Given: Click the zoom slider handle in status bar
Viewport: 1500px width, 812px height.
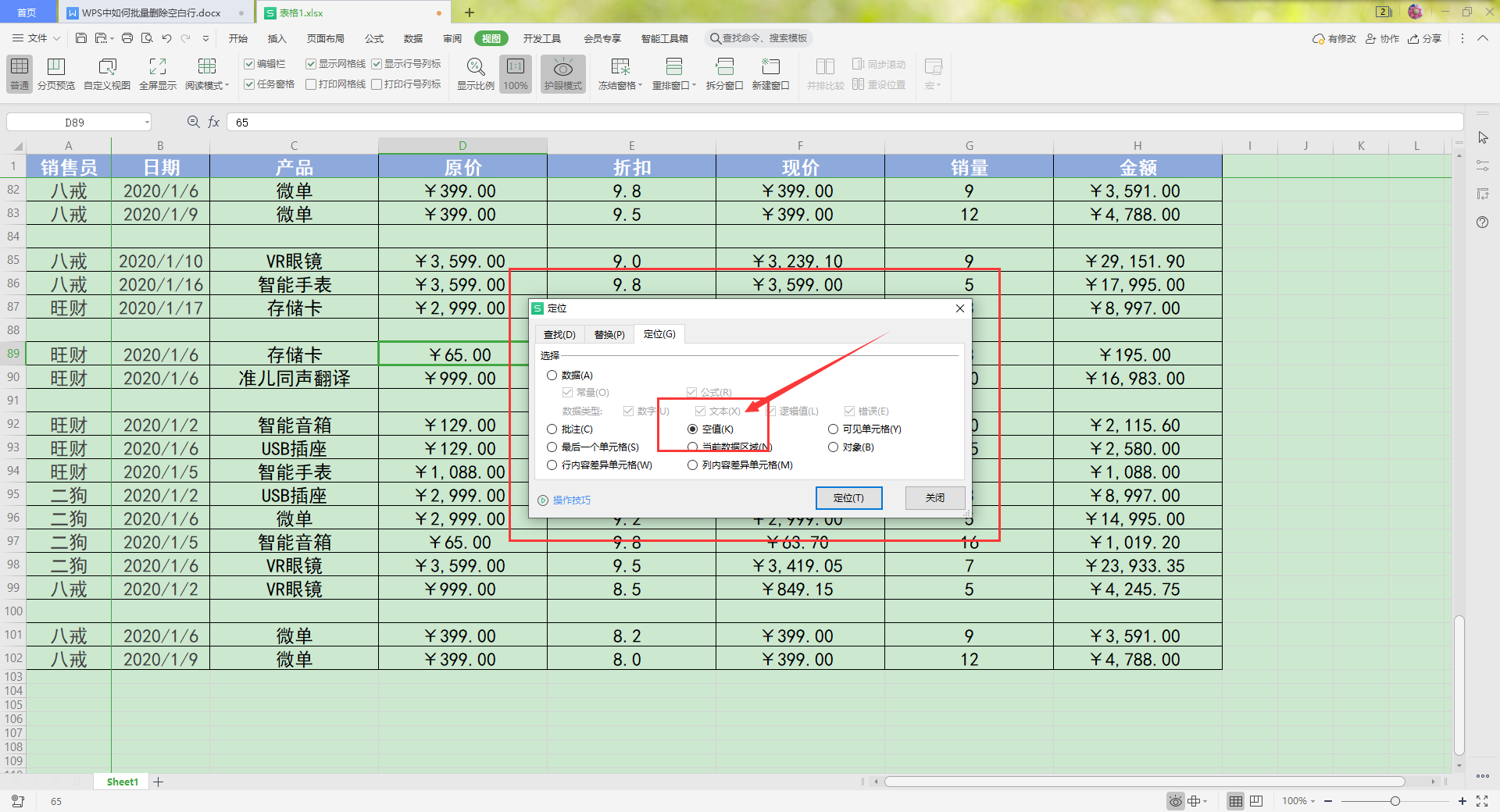Looking at the screenshot, I should tap(1395, 801).
